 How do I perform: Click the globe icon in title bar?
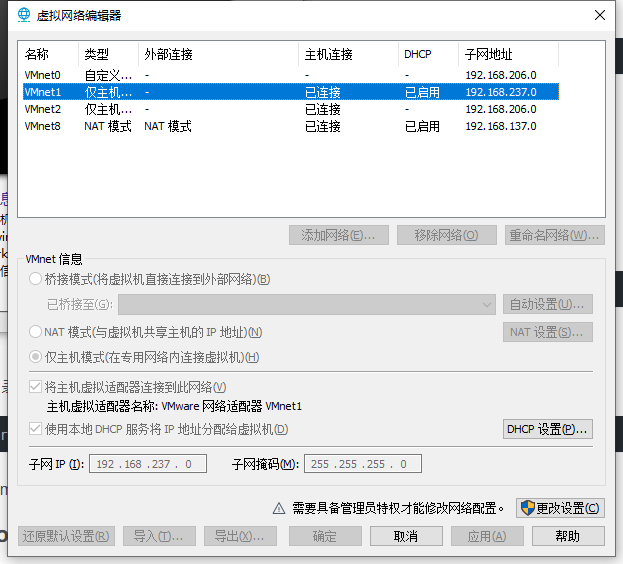coord(24,15)
